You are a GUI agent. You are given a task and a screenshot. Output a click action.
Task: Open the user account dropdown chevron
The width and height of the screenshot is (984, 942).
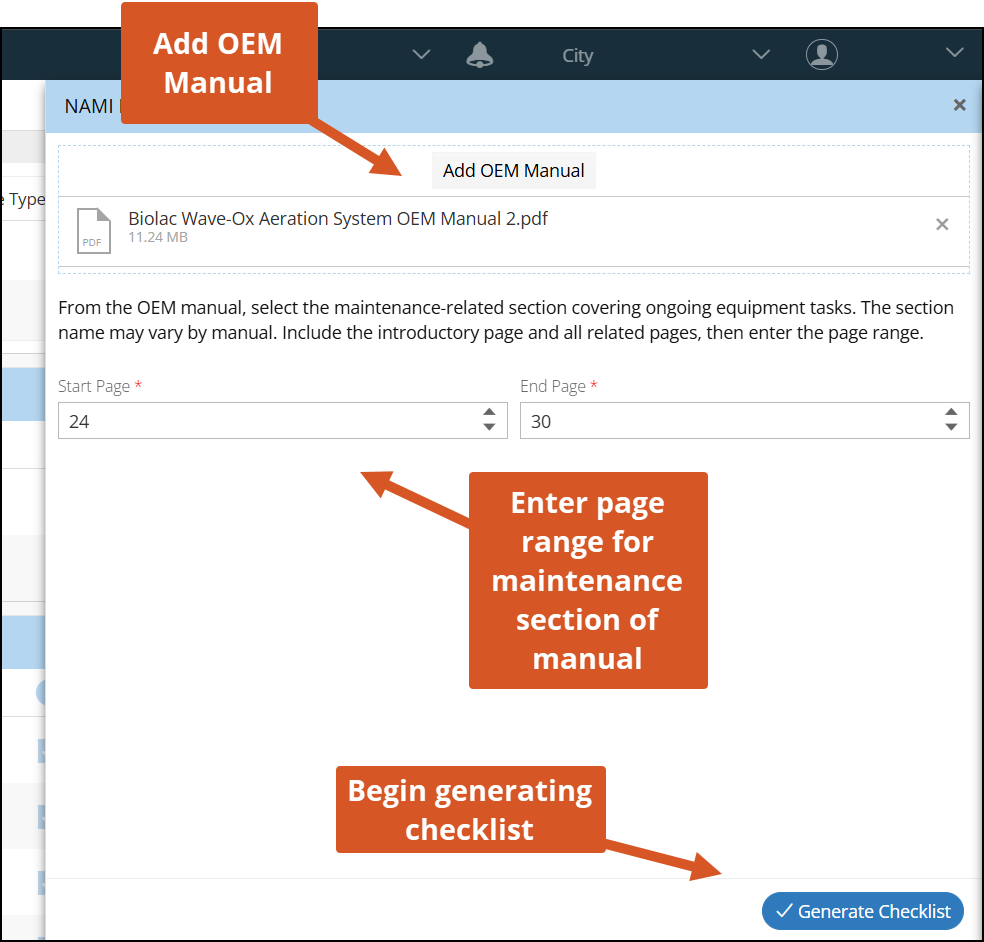(954, 53)
